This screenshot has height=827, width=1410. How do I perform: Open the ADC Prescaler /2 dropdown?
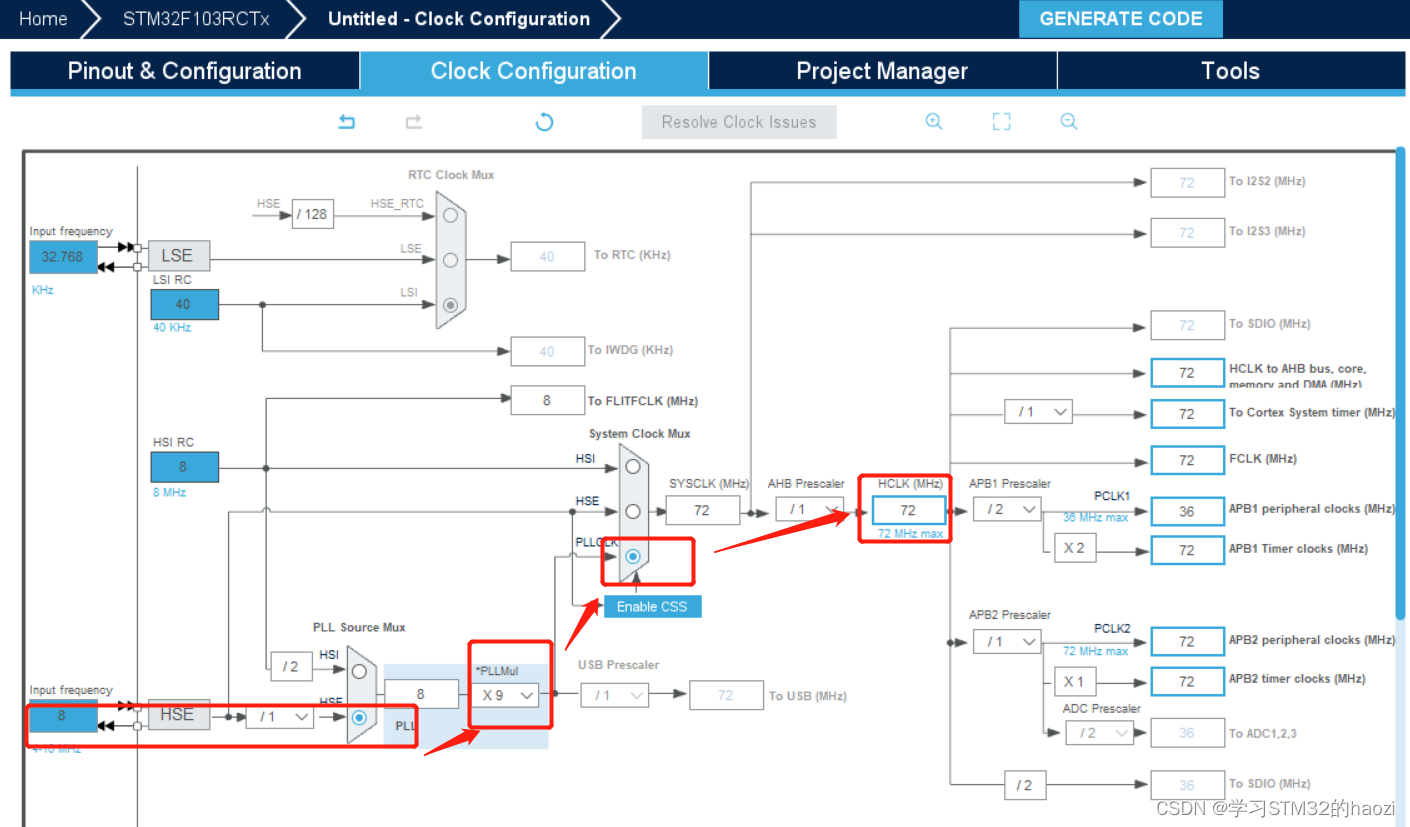coord(1099,733)
